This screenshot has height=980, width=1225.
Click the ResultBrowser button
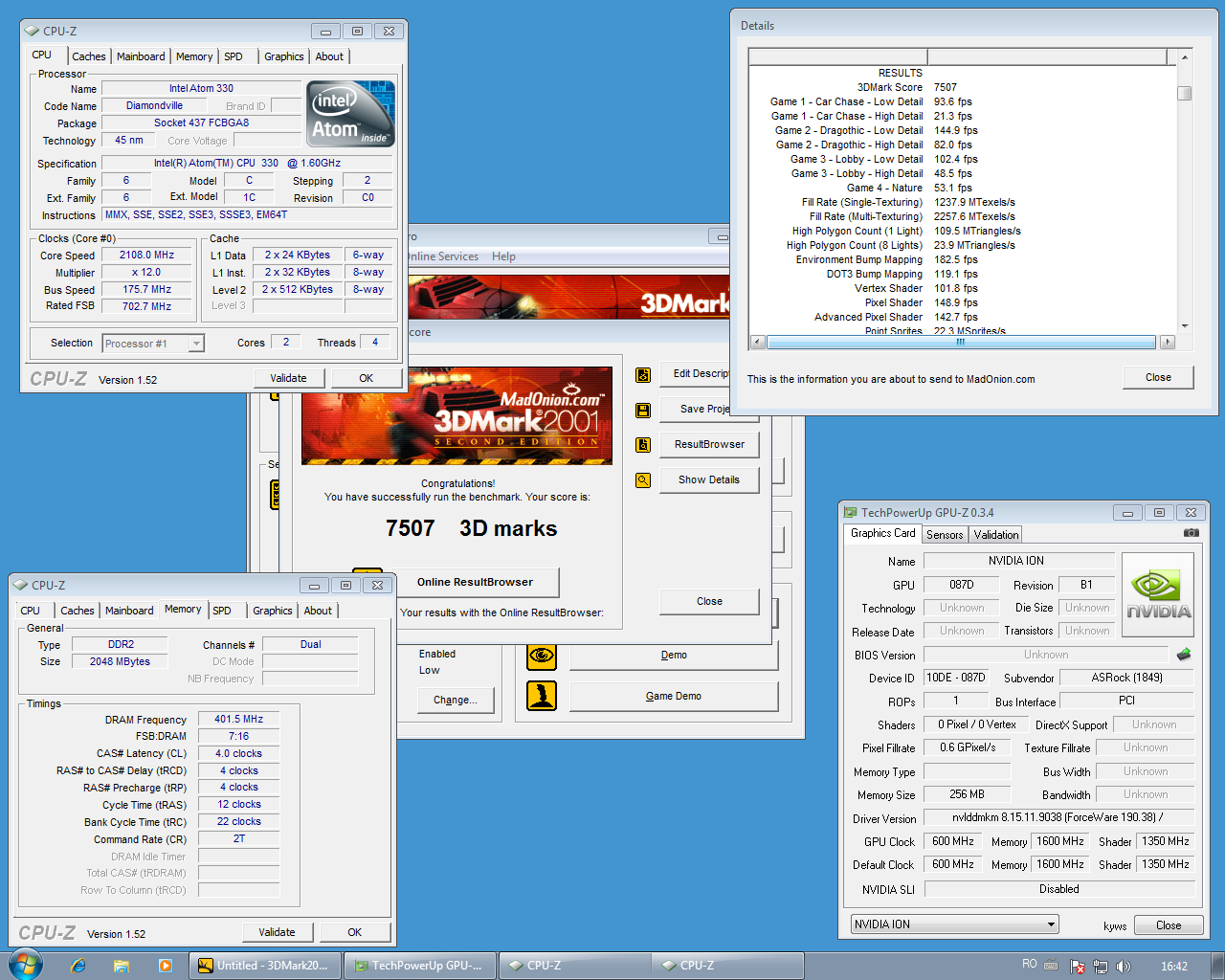coord(709,445)
